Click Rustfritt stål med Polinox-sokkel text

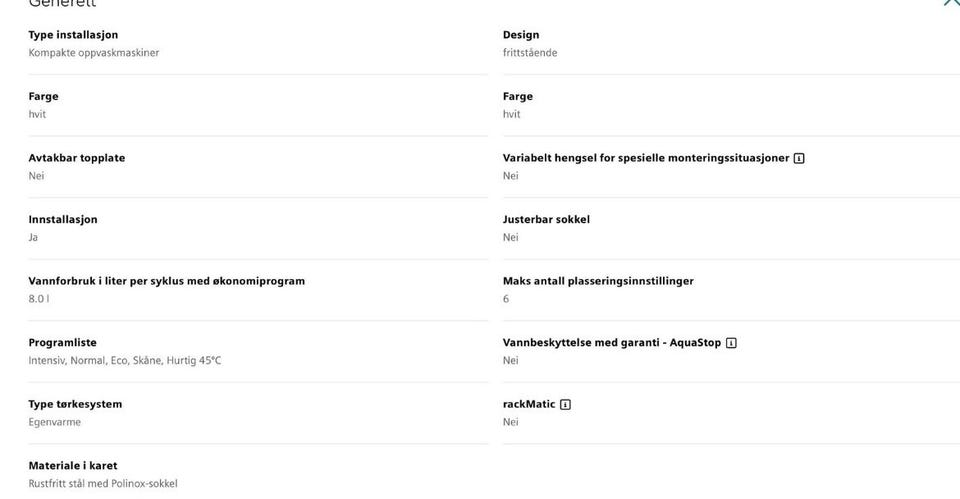(103, 484)
